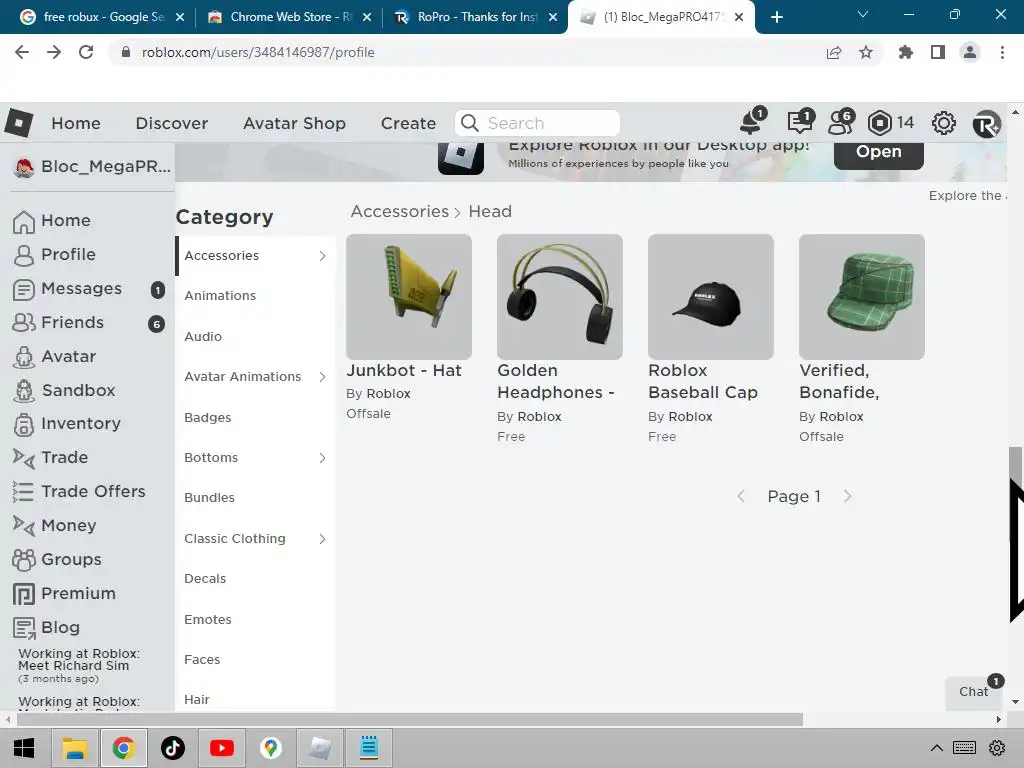Open YouTube from the taskbar

(x=222, y=748)
